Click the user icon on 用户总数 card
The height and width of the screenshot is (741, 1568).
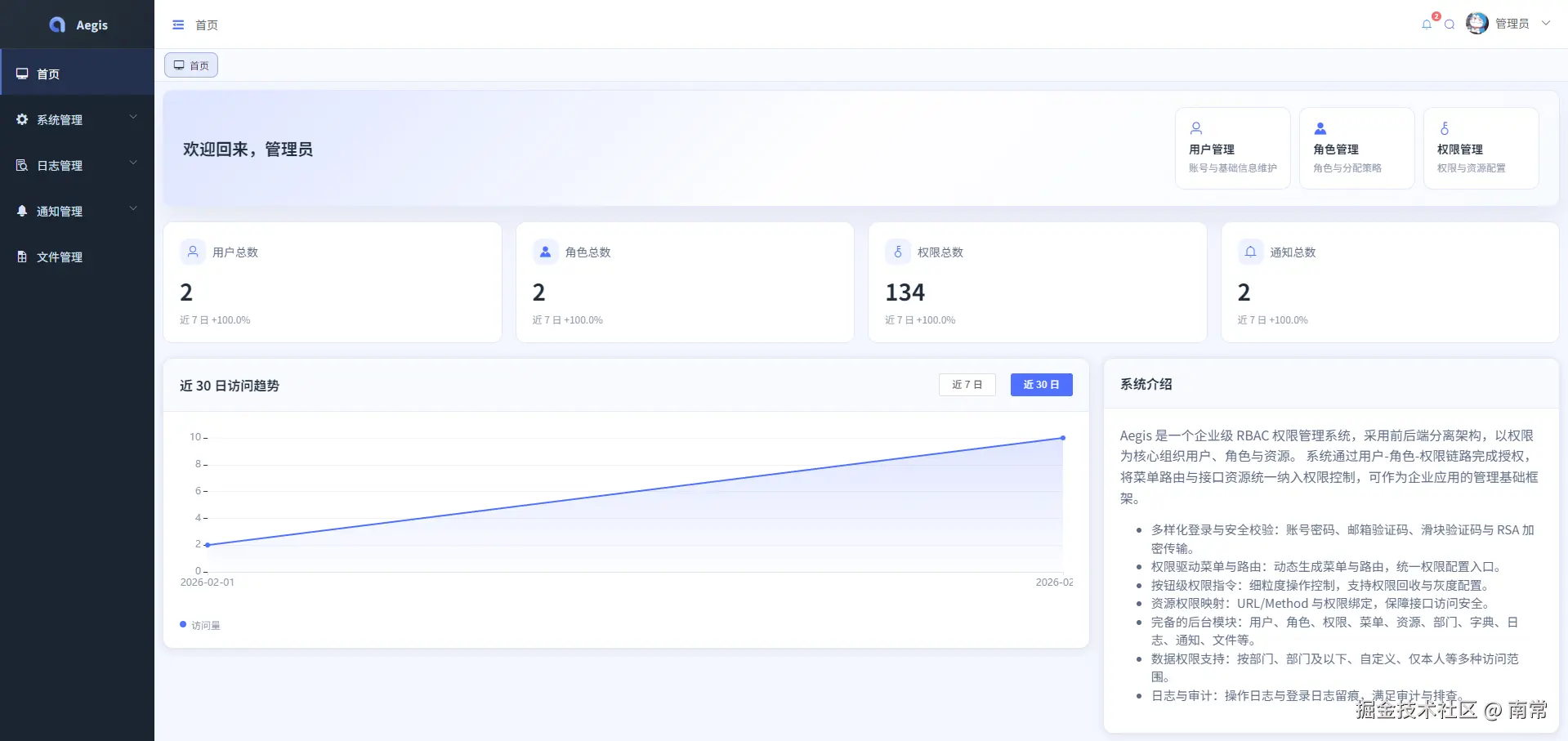point(192,252)
